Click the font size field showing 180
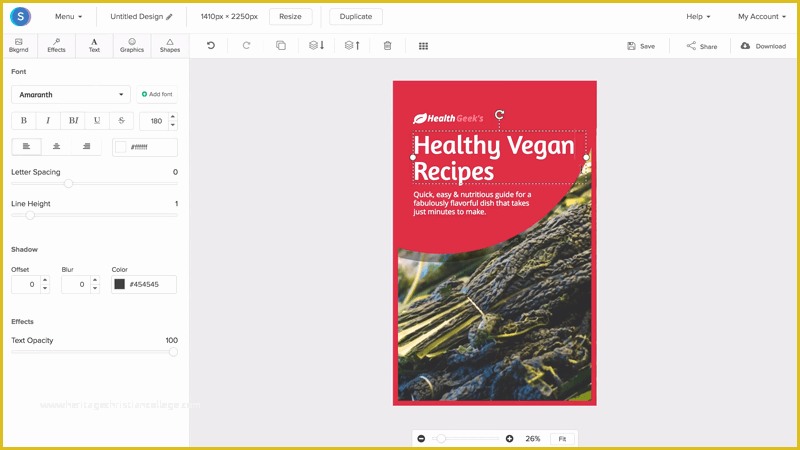Image resolution: width=800 pixels, height=450 pixels. [154, 121]
